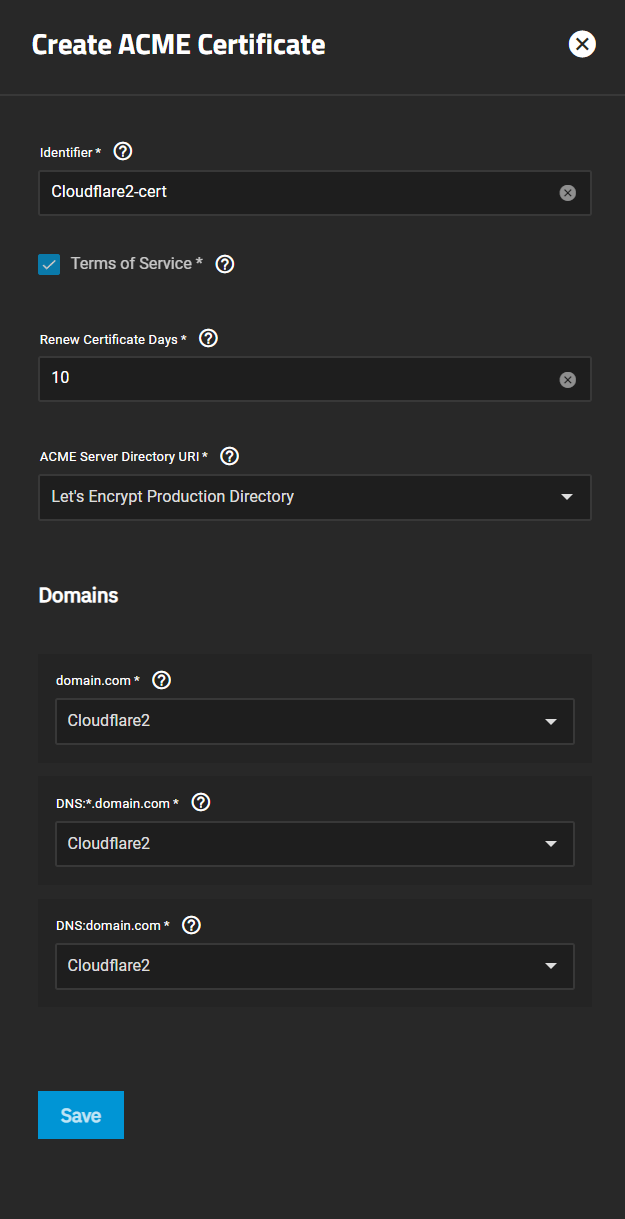Show help for Renew Certificate Days
The image size is (625, 1219).
[x=208, y=339]
